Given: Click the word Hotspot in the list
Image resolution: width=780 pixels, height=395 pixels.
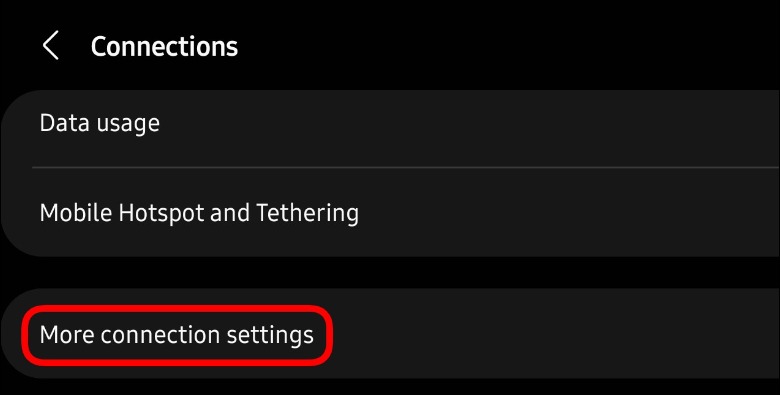Looking at the screenshot, I should tap(162, 213).
